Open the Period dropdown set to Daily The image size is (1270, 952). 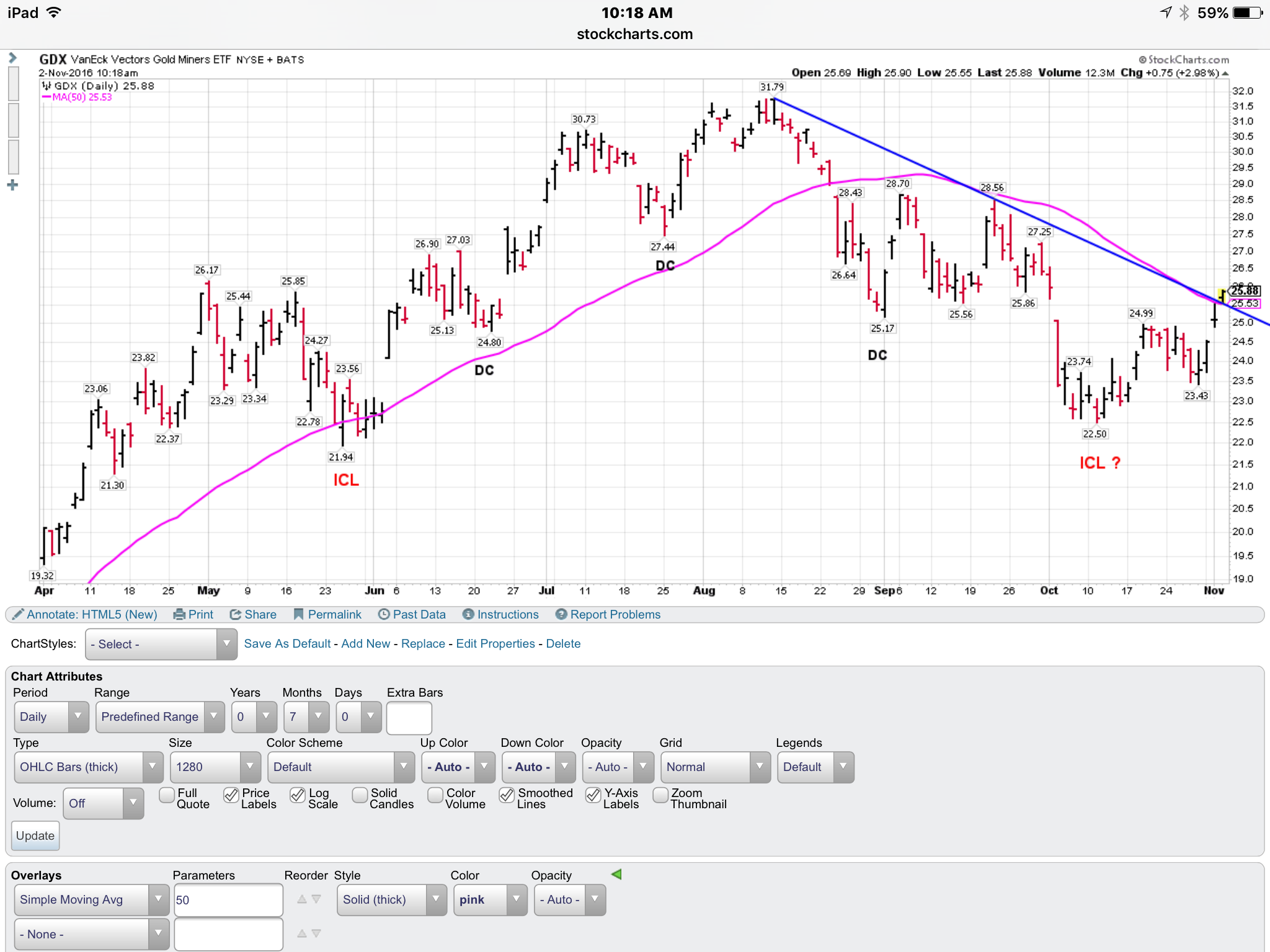point(51,716)
